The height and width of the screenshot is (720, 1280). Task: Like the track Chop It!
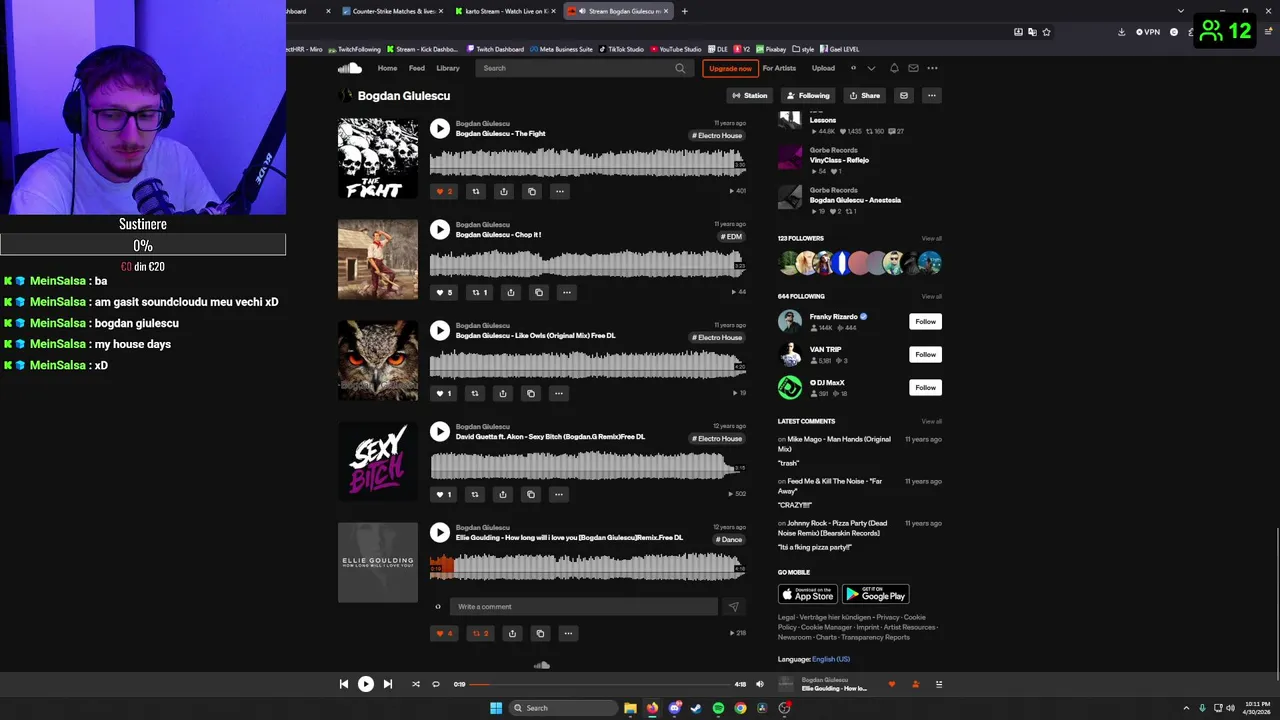[x=443, y=292]
